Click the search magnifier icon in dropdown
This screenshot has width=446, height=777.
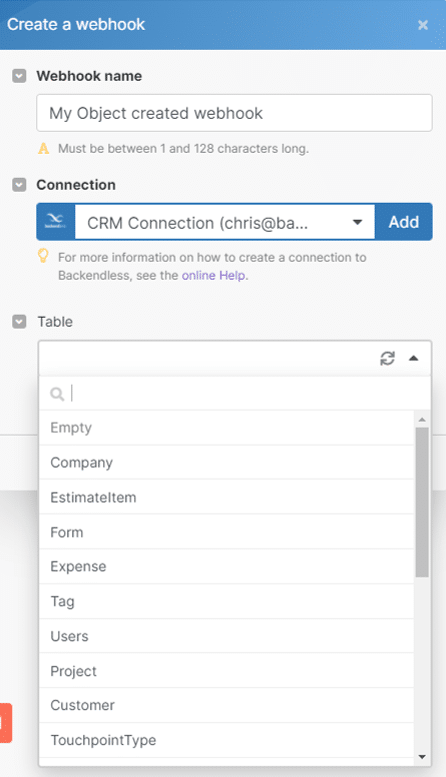coord(57,394)
